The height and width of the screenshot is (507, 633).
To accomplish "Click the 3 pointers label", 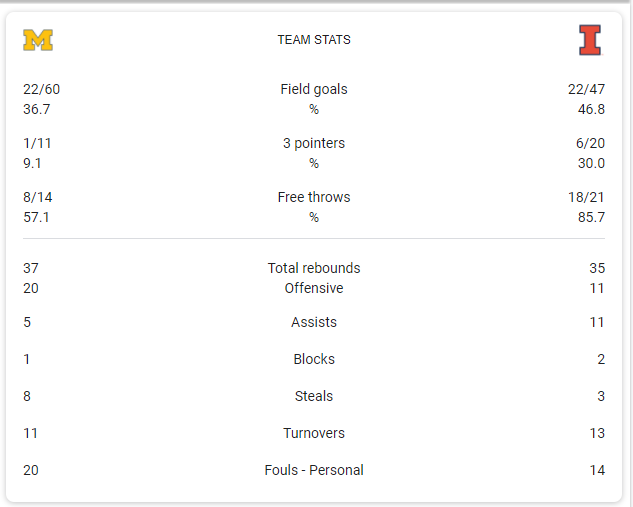I will [x=314, y=143].
